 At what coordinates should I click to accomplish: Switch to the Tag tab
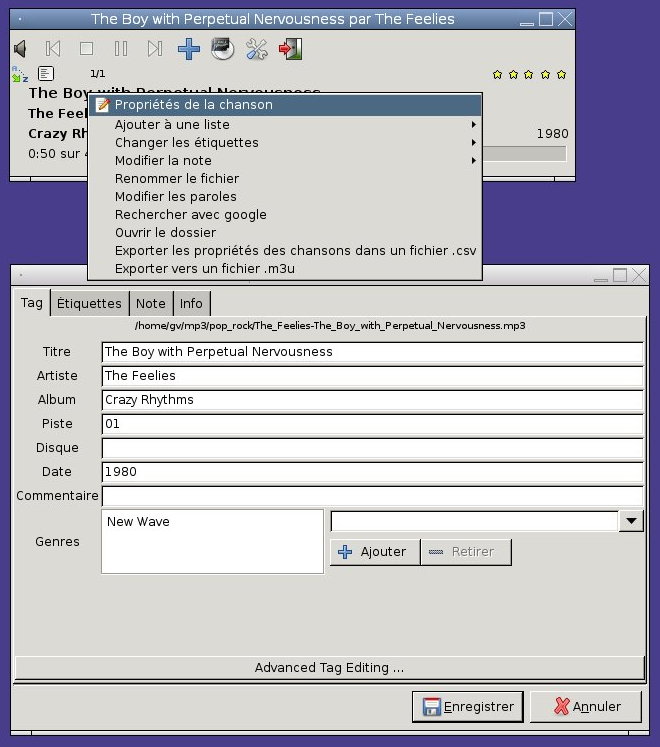[x=32, y=303]
